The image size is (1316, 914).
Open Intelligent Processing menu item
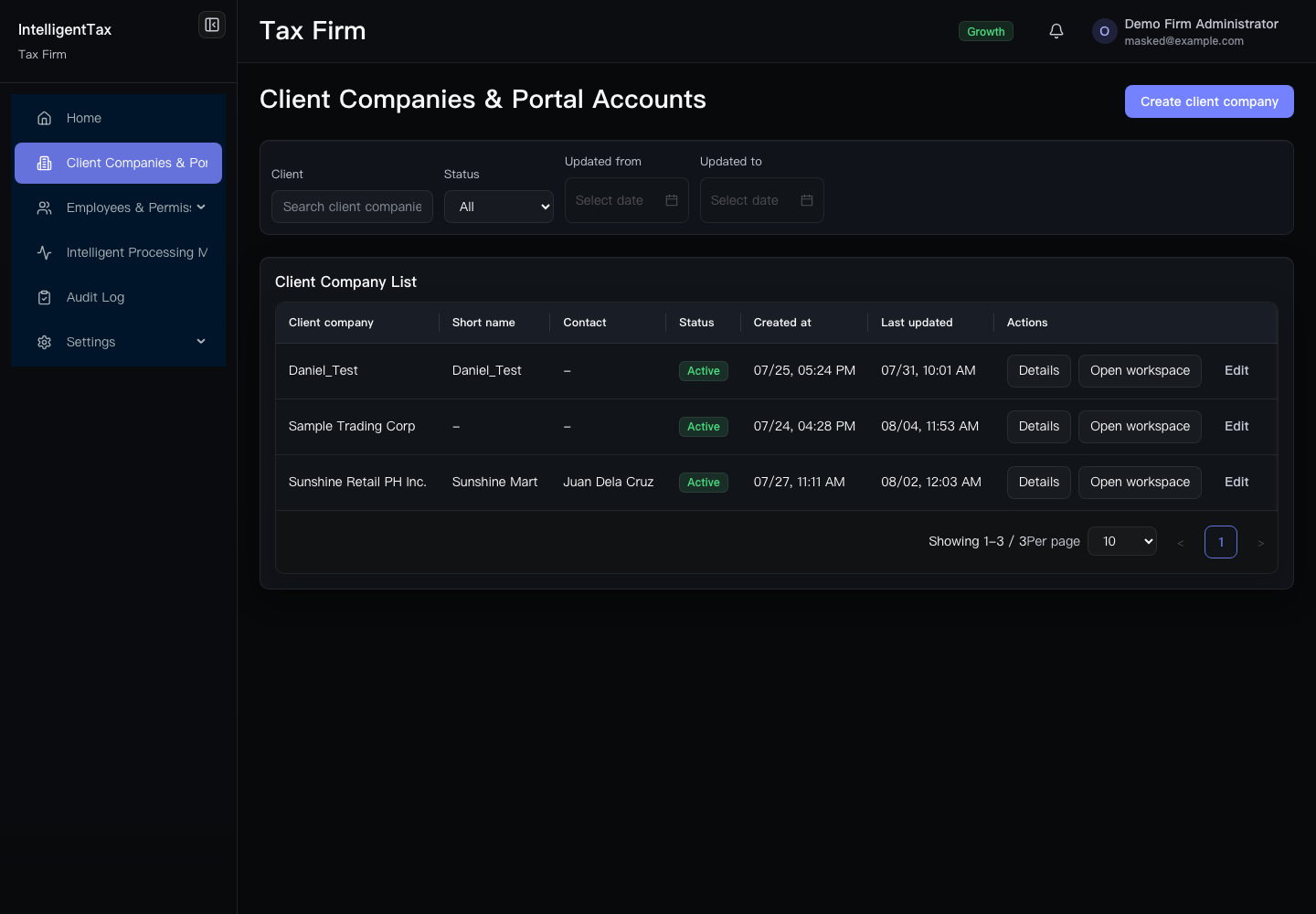click(118, 252)
